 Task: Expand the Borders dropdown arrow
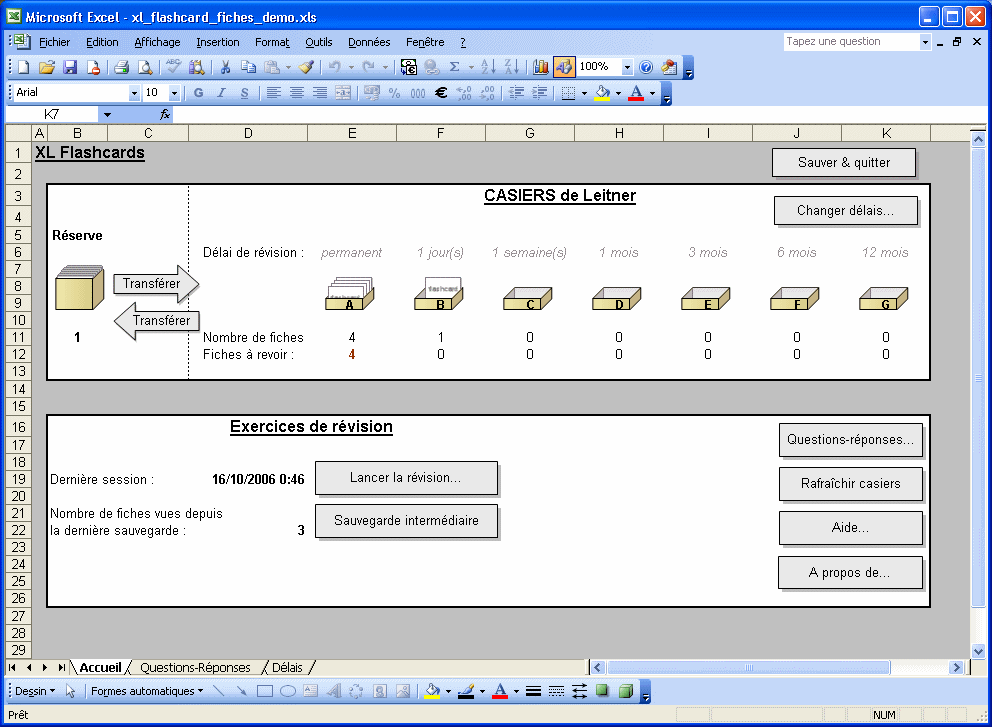pyautogui.click(x=584, y=93)
